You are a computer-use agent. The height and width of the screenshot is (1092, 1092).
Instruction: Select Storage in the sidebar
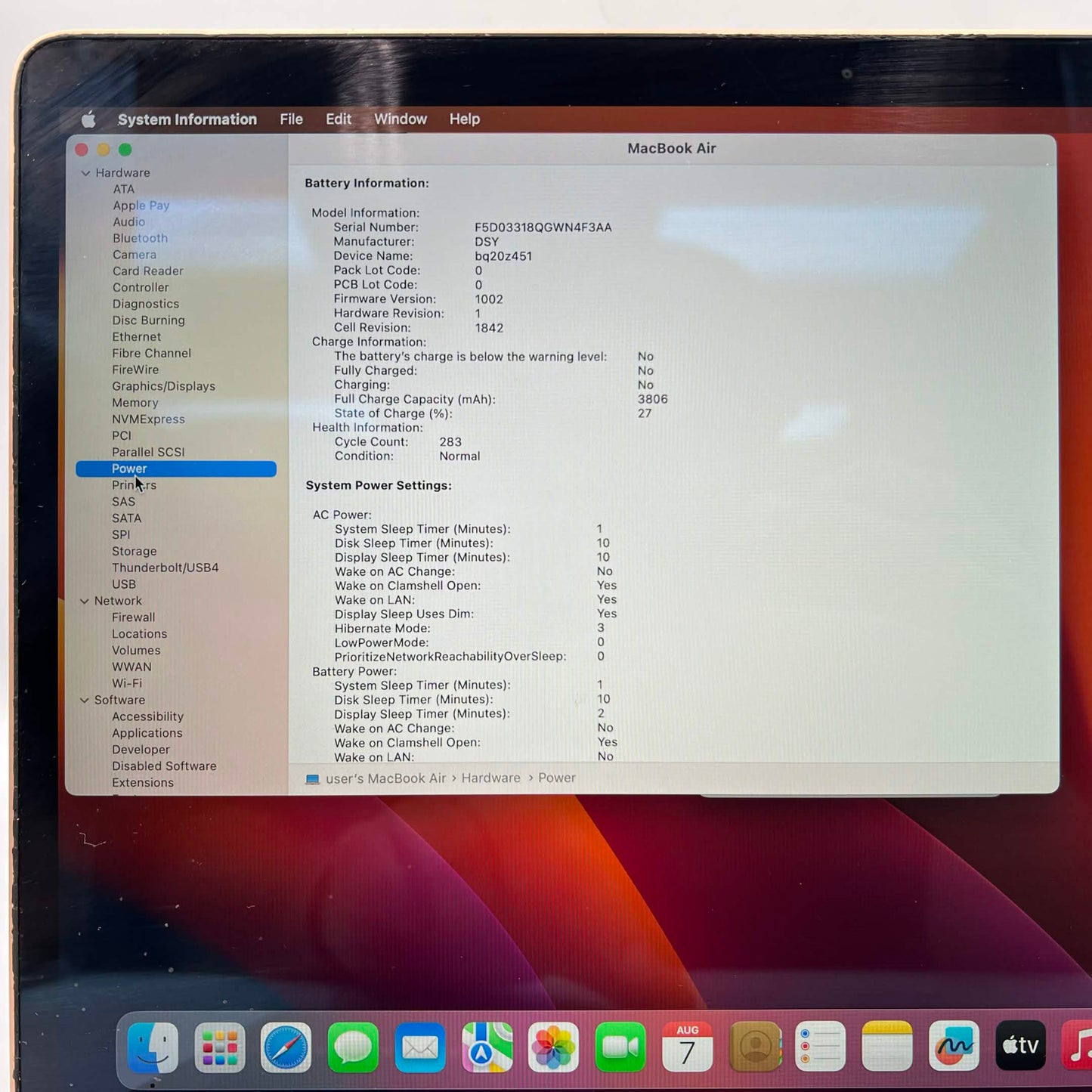click(135, 552)
